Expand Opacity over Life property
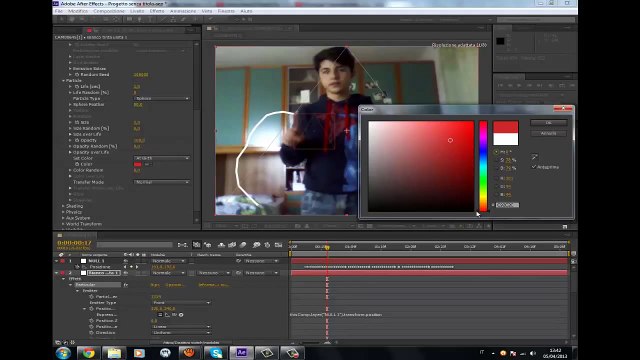Viewport: 640px width, 360px height. (x=70, y=152)
